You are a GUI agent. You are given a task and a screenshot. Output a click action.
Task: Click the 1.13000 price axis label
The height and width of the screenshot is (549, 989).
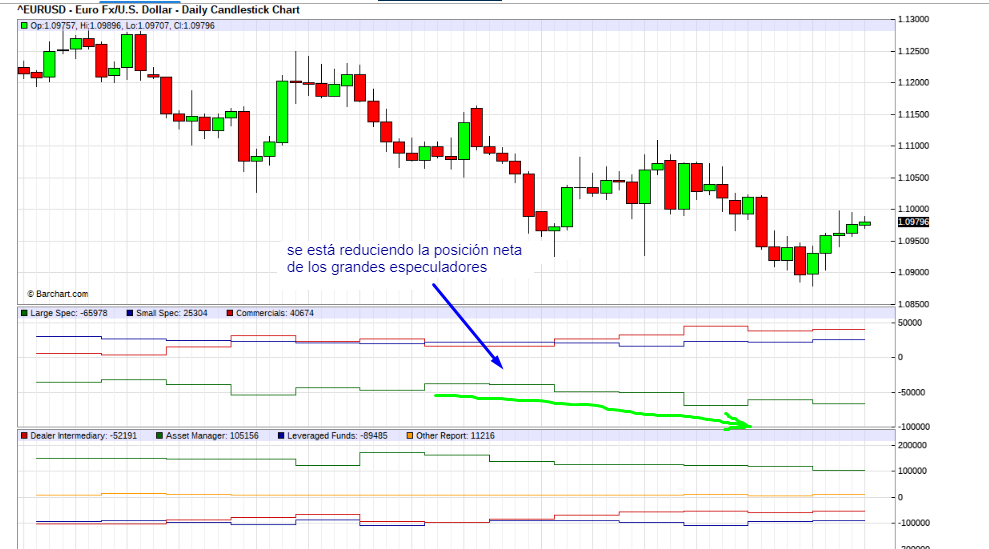[913, 20]
